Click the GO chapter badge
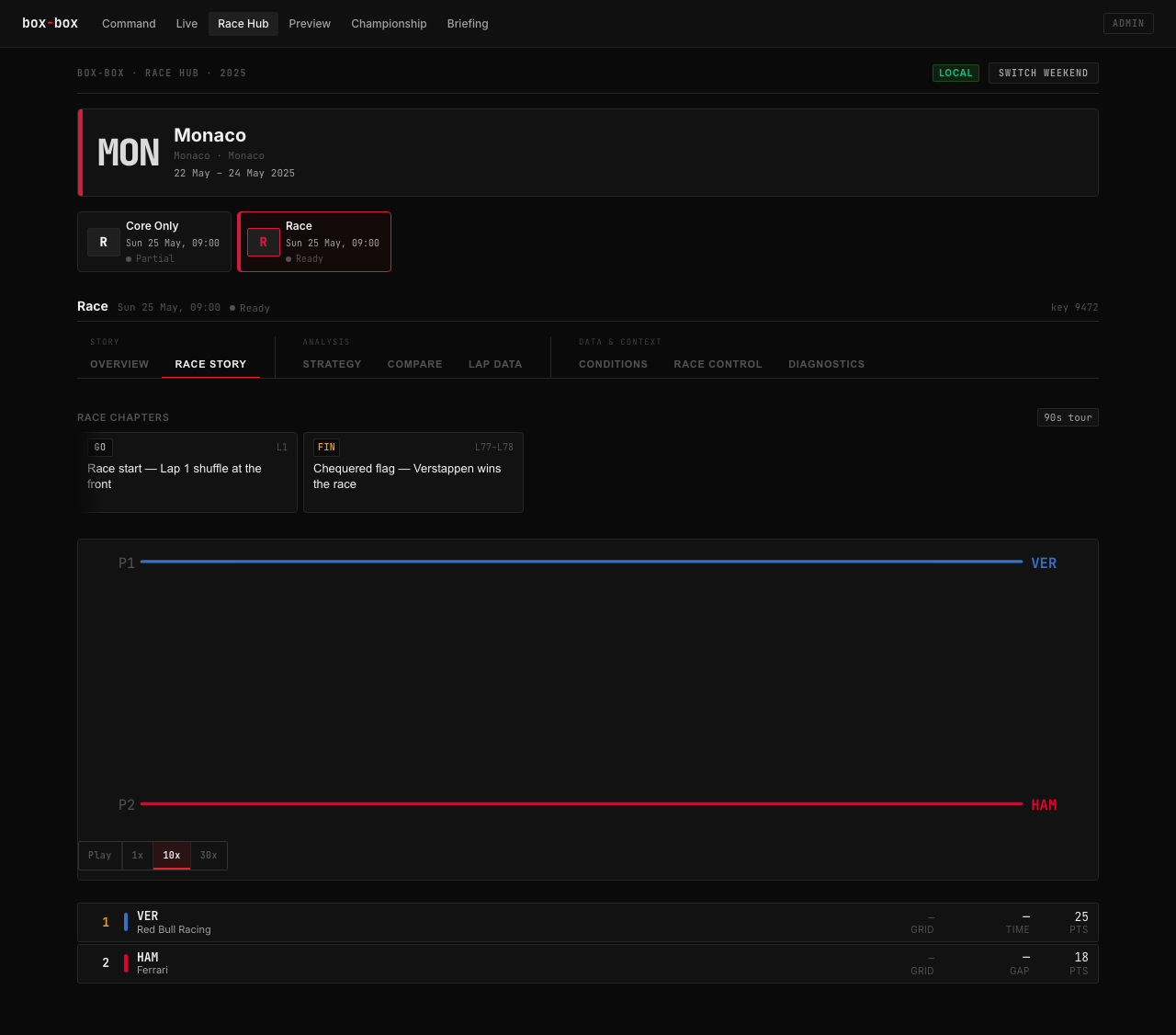This screenshot has width=1176, height=1035. pyautogui.click(x=100, y=448)
